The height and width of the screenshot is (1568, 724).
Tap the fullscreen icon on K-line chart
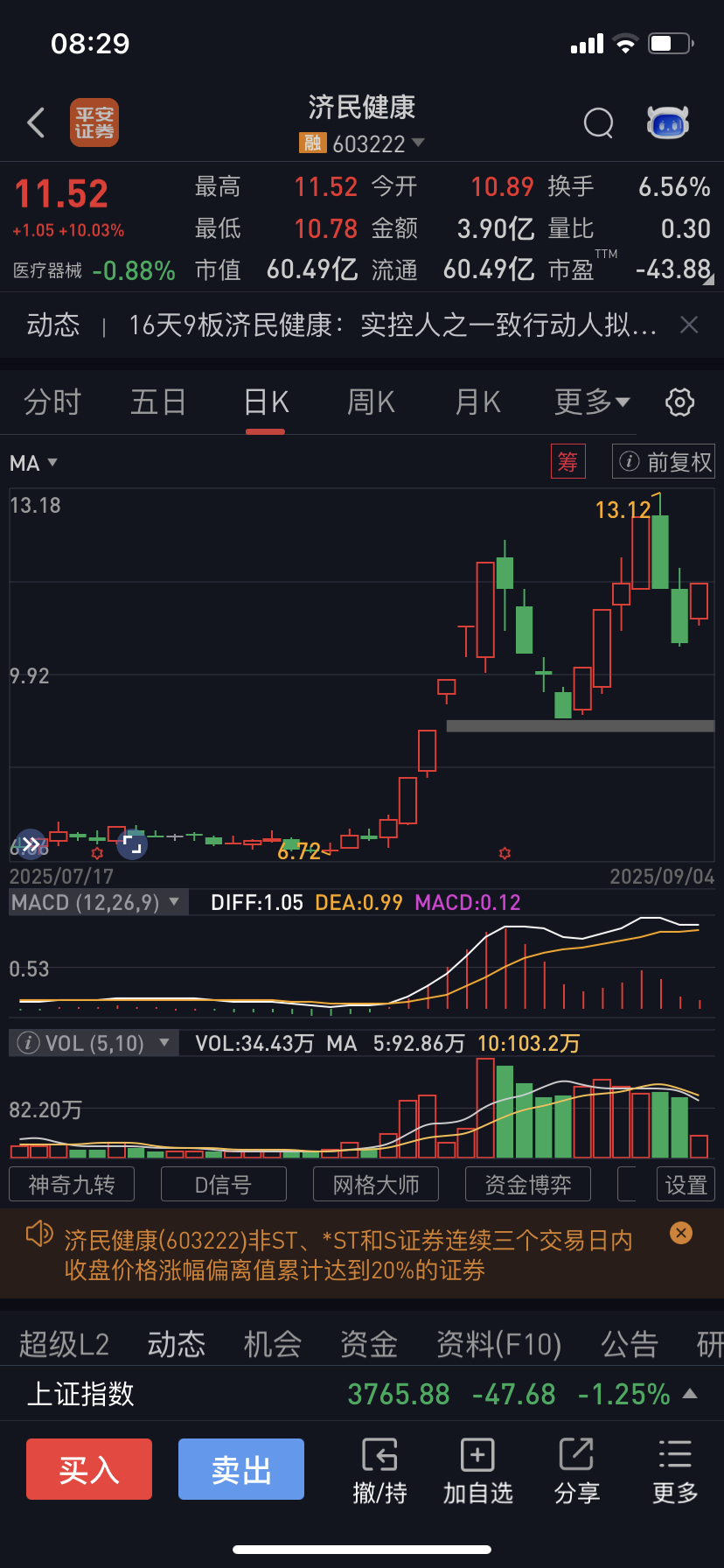[131, 844]
